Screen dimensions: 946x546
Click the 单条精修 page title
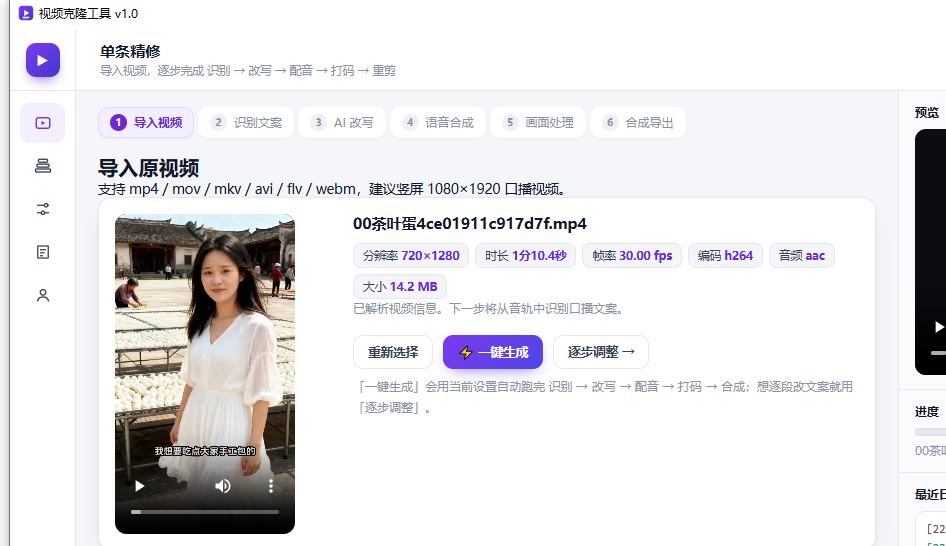[x=130, y=52]
